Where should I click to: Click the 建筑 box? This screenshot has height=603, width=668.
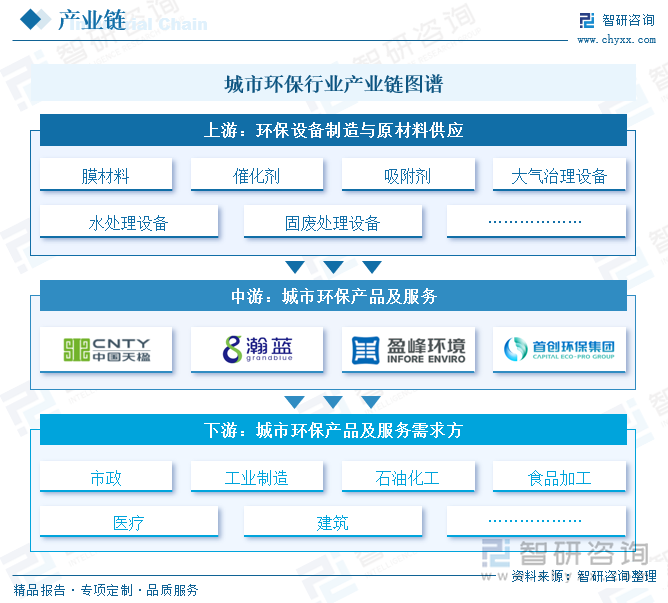pos(333,522)
